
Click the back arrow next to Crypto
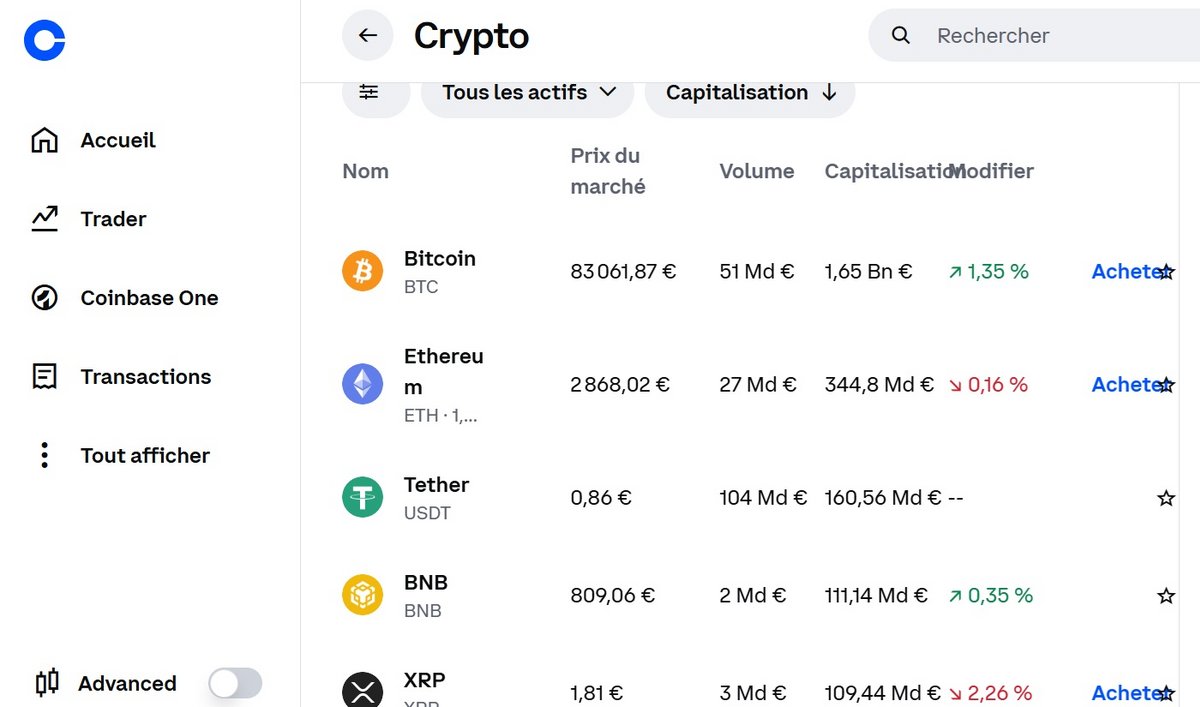point(367,35)
